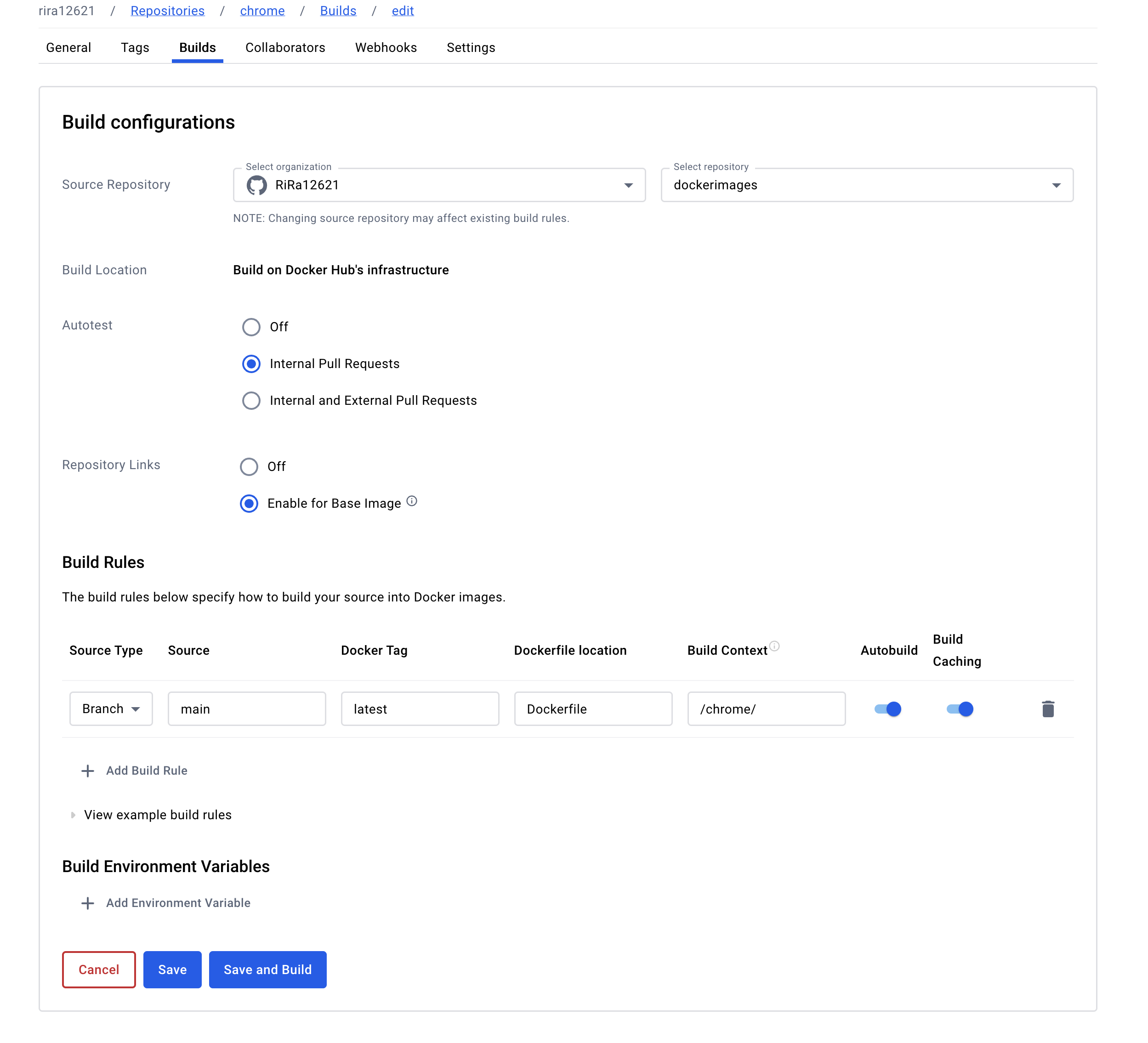Click Dockerfile location input field
The image size is (1148, 1043).
click(x=593, y=709)
